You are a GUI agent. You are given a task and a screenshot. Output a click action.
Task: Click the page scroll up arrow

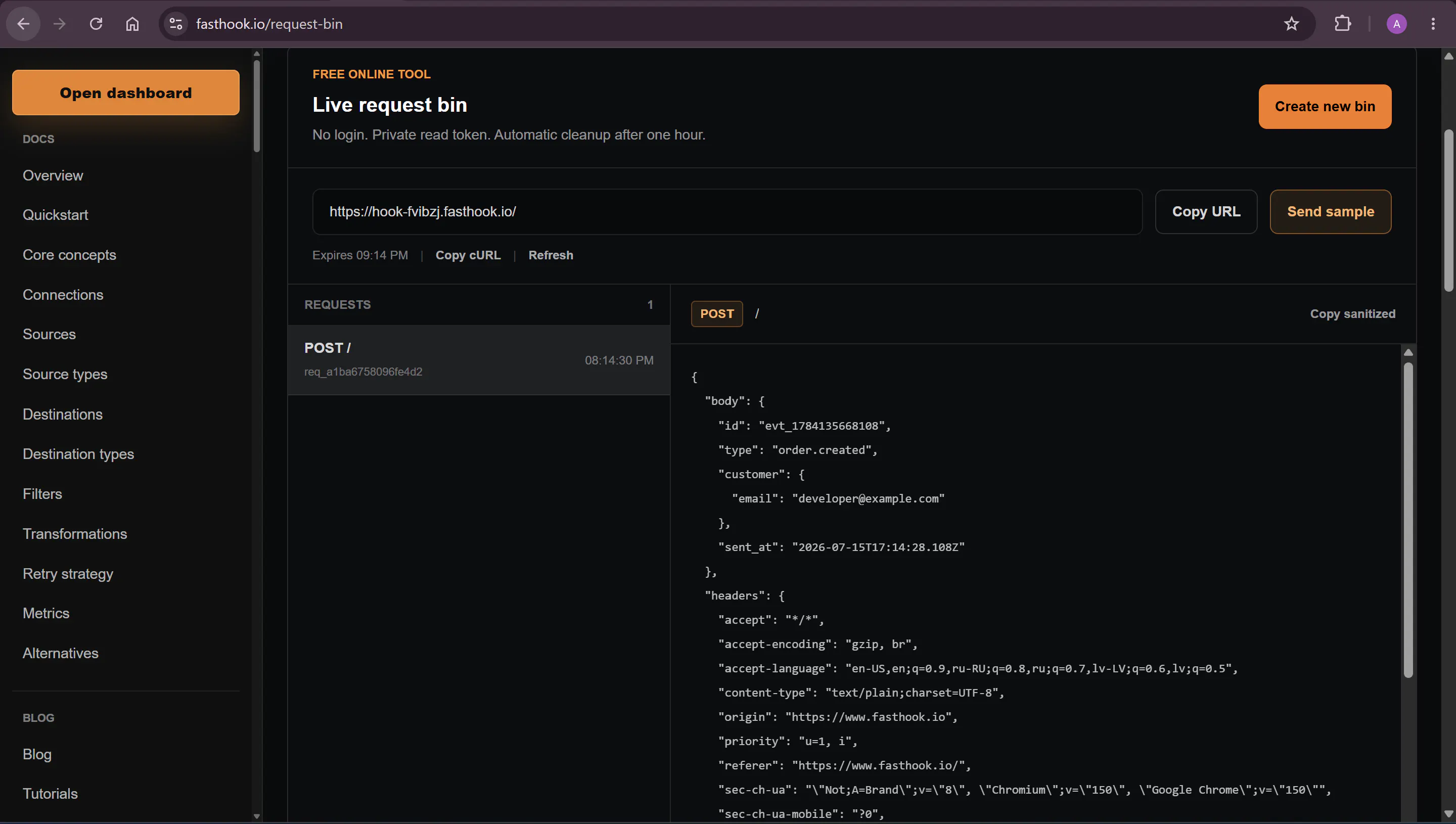point(1448,56)
